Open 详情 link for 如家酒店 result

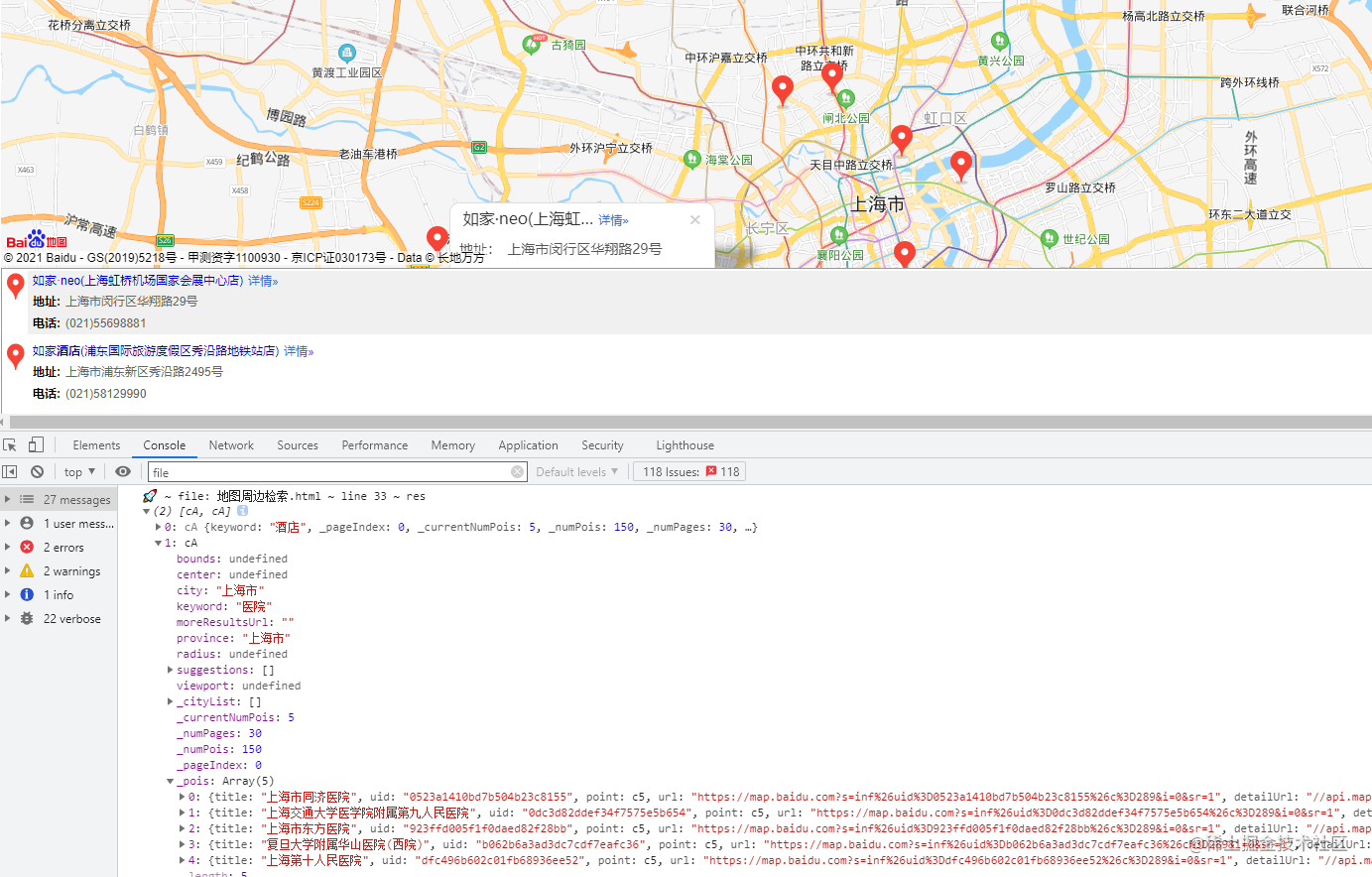click(299, 351)
